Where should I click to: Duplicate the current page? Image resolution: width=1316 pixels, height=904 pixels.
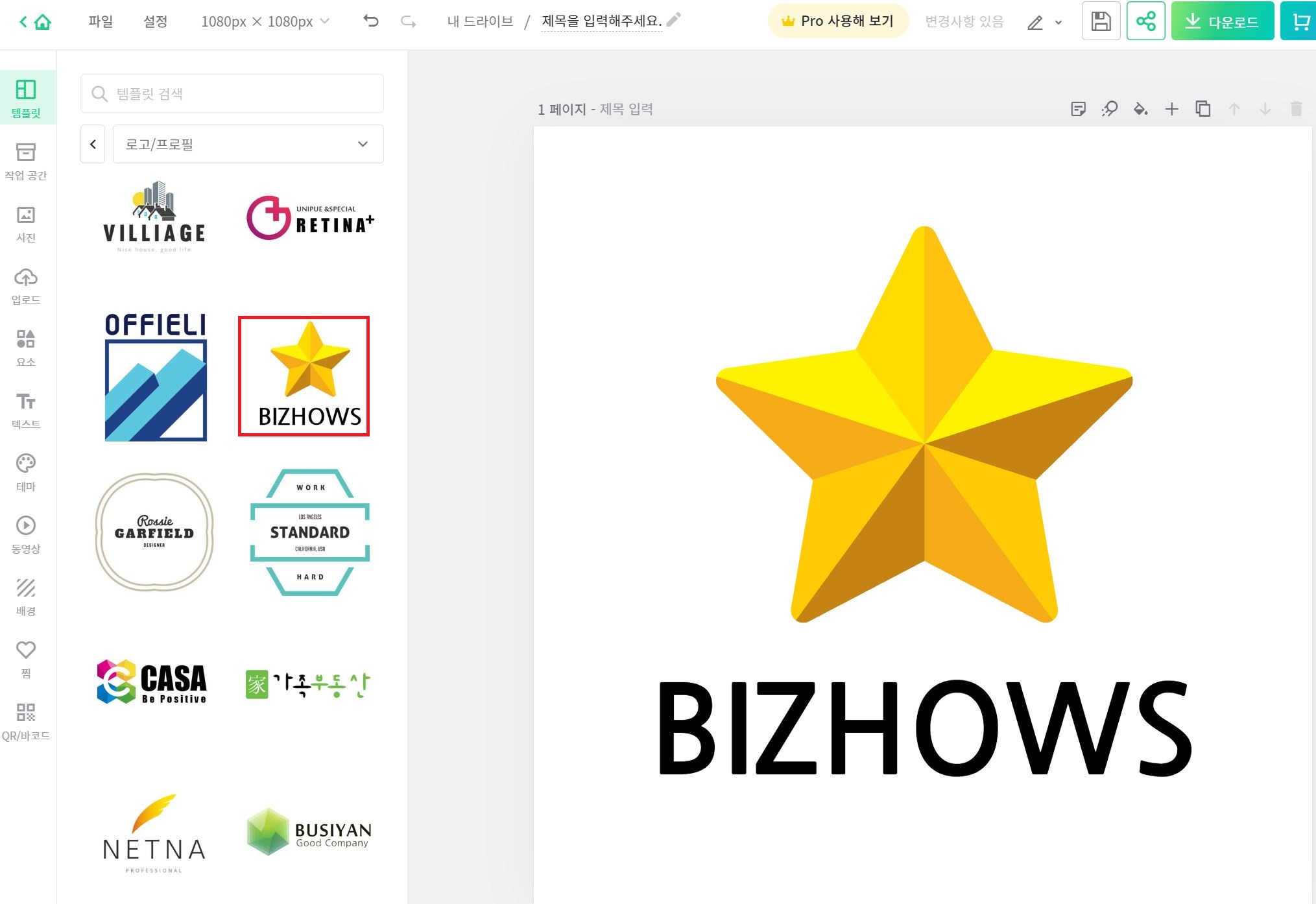(1202, 109)
